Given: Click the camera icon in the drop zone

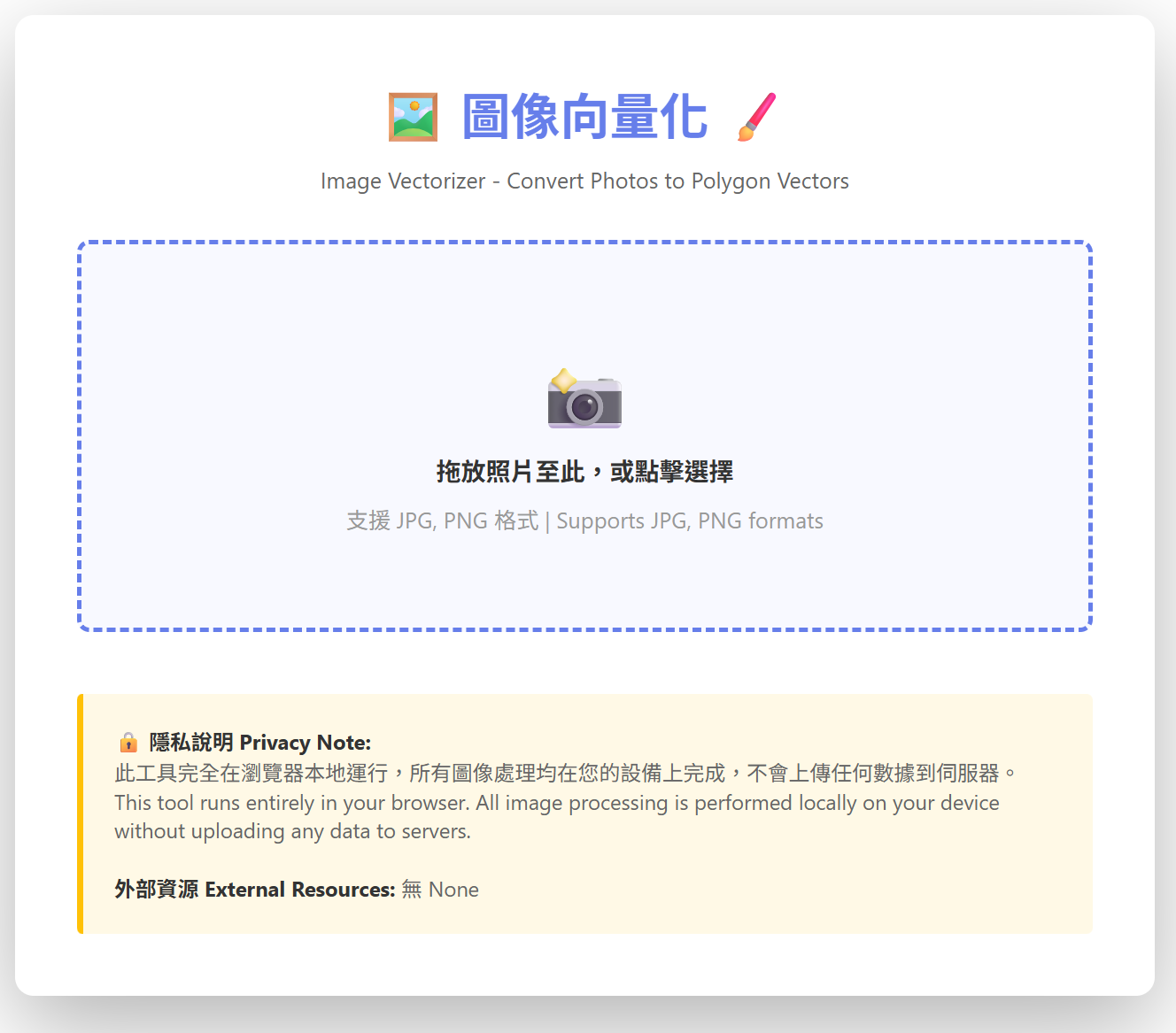Looking at the screenshot, I should (585, 402).
